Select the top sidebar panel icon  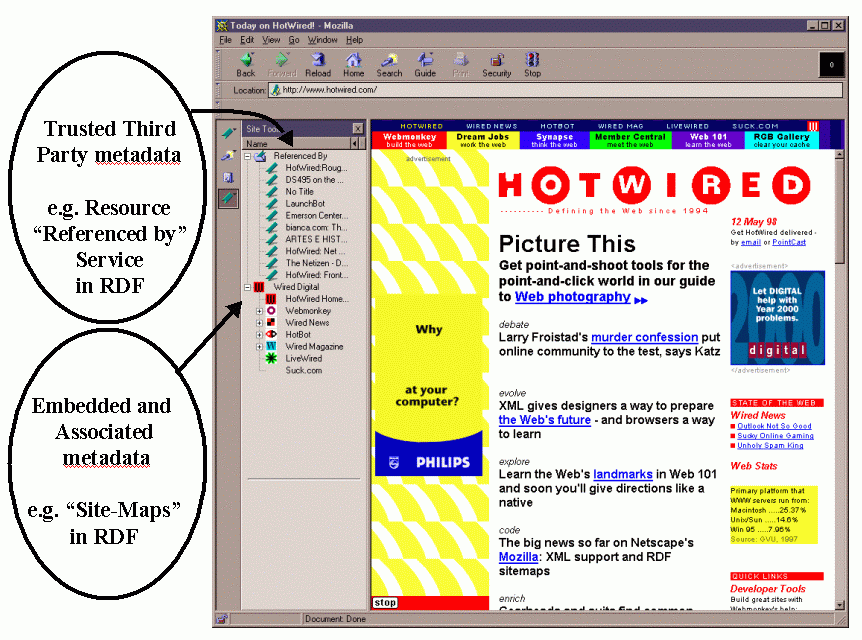tap(229, 133)
